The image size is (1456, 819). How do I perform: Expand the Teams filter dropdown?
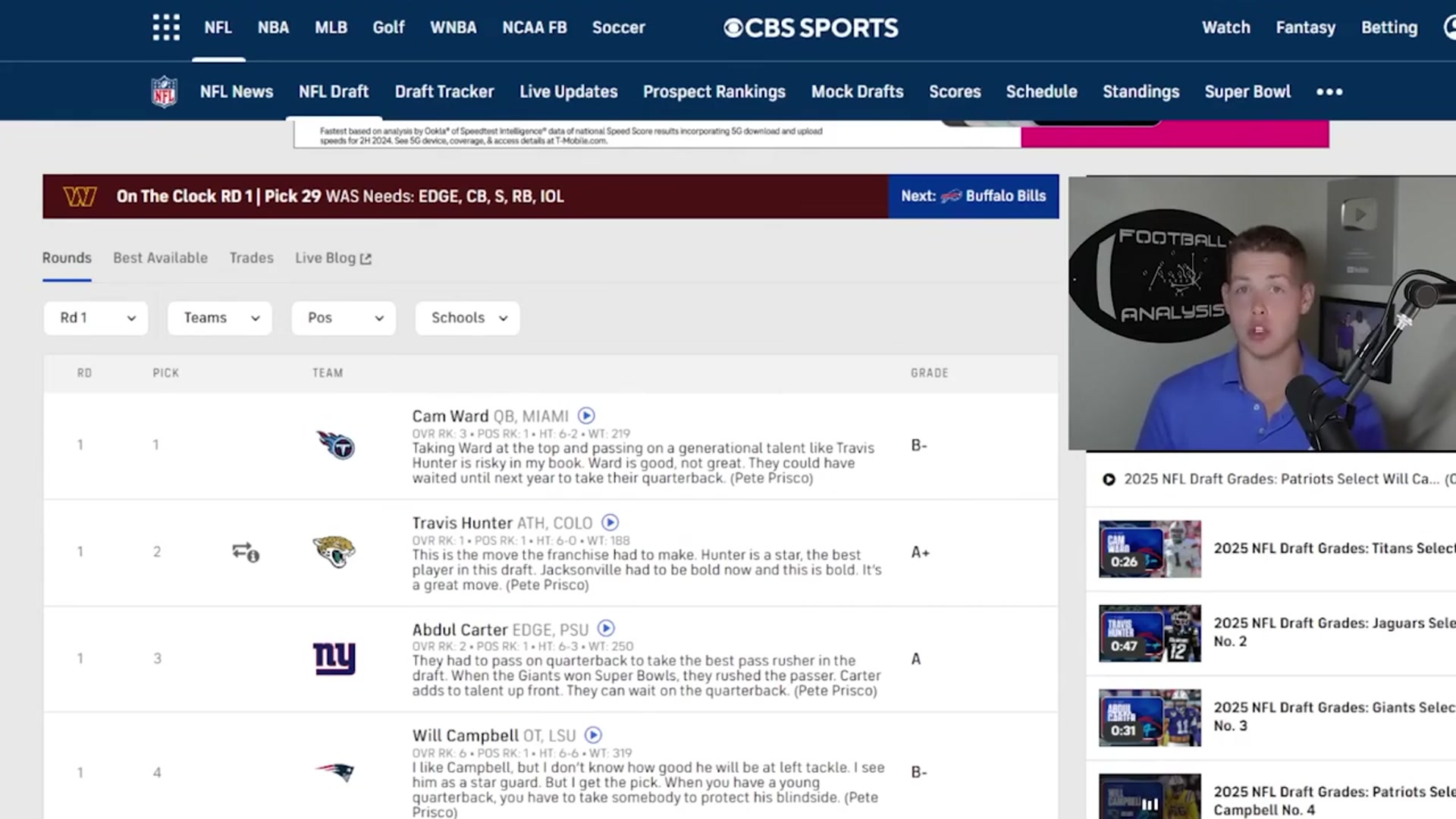coord(220,318)
